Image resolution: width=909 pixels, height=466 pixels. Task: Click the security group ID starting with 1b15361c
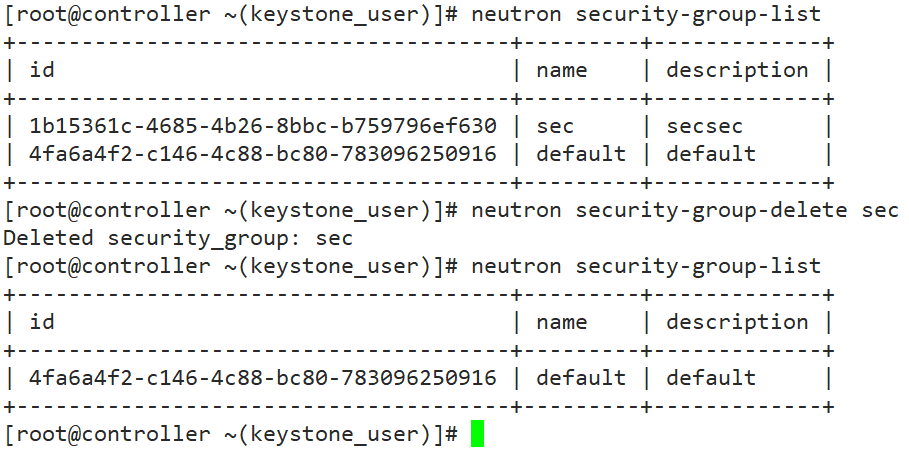263,126
